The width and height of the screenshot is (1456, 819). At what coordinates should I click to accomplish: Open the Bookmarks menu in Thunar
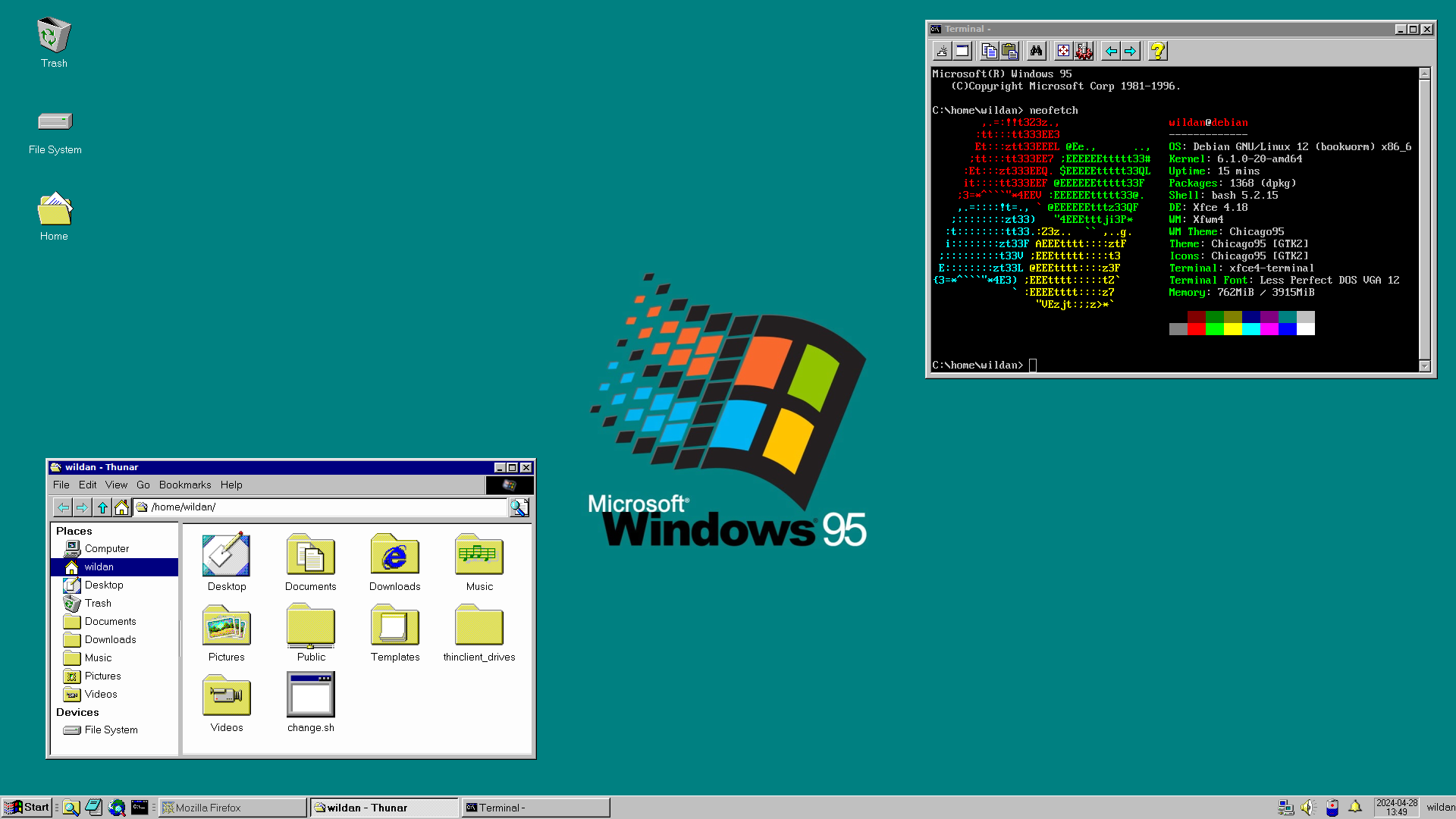185,485
